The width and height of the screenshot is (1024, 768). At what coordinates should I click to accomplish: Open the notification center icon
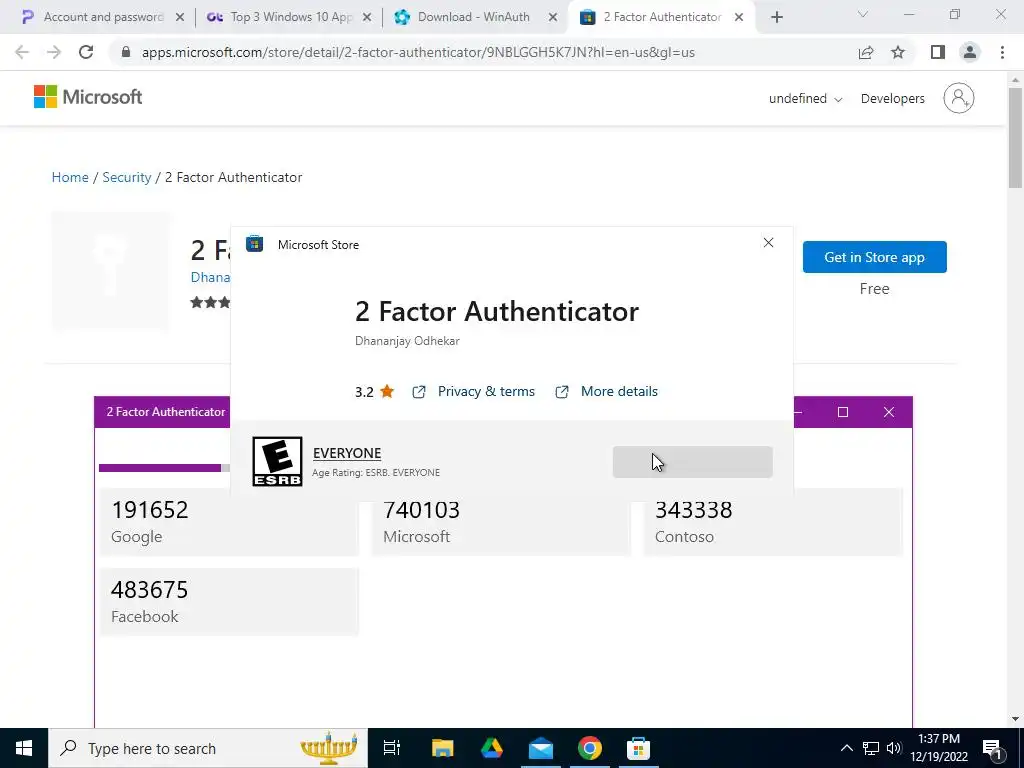(x=993, y=748)
